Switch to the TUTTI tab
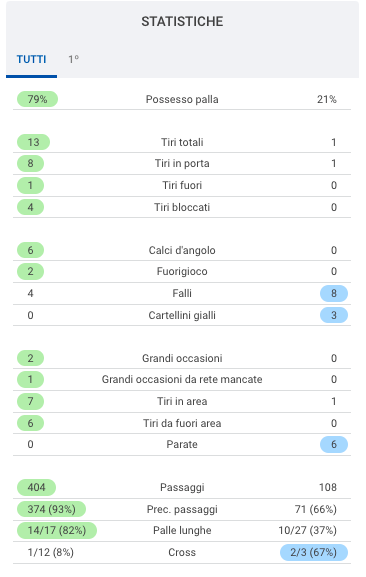This screenshot has height=577, width=366. coord(31,59)
